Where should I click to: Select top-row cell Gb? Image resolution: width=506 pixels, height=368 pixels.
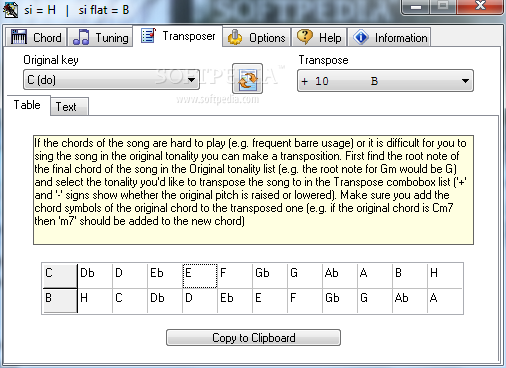tap(270, 276)
